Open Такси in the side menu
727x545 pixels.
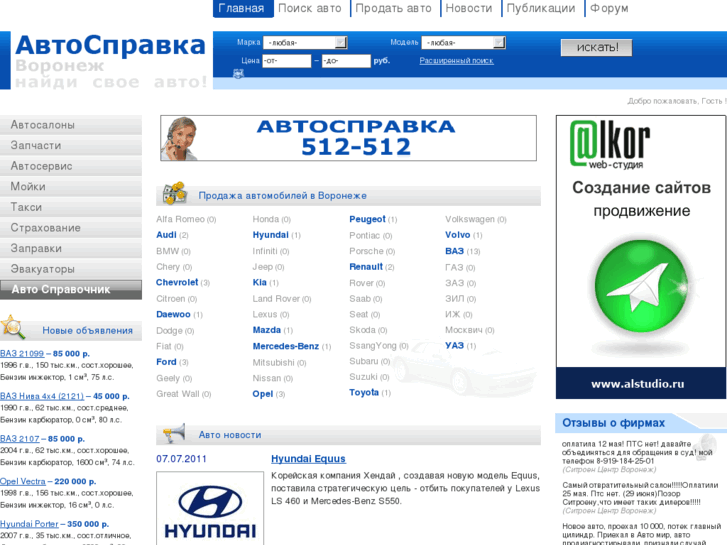pyautogui.click(x=71, y=207)
